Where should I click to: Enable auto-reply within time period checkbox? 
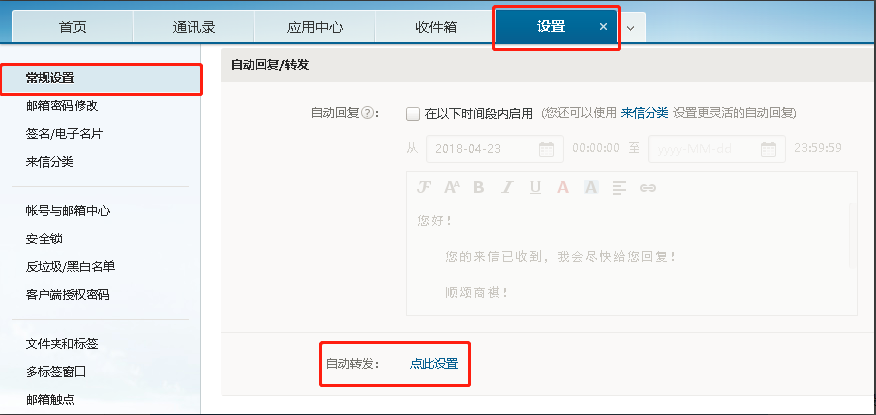coord(413,113)
